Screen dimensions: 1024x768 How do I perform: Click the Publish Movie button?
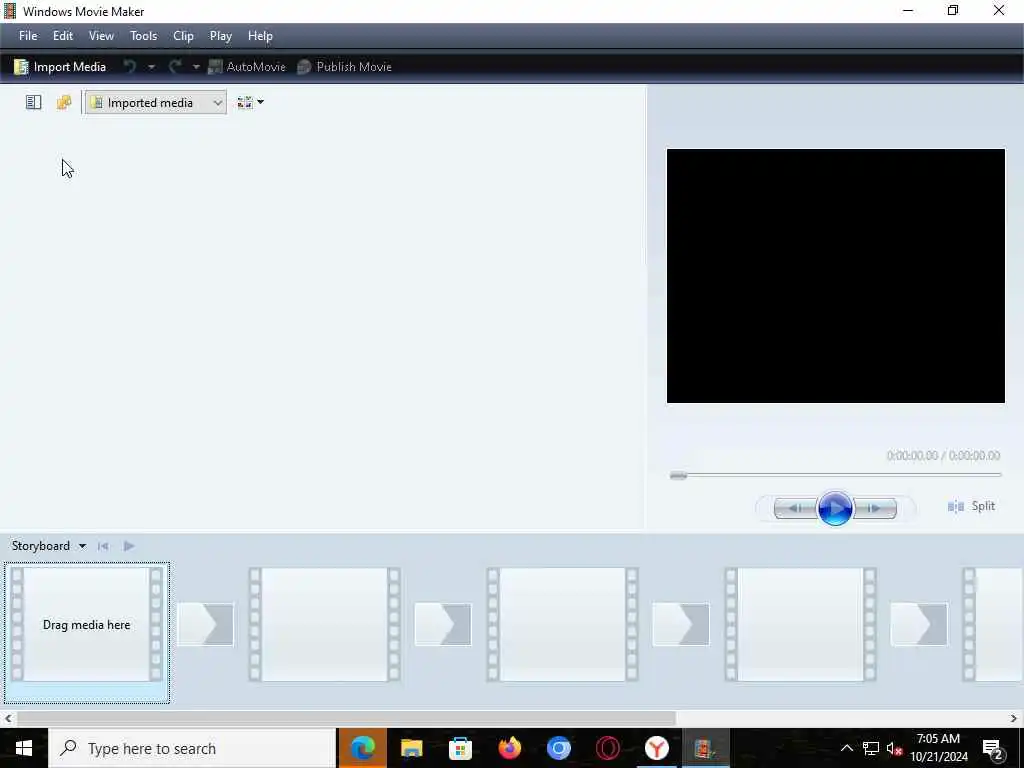(x=344, y=67)
